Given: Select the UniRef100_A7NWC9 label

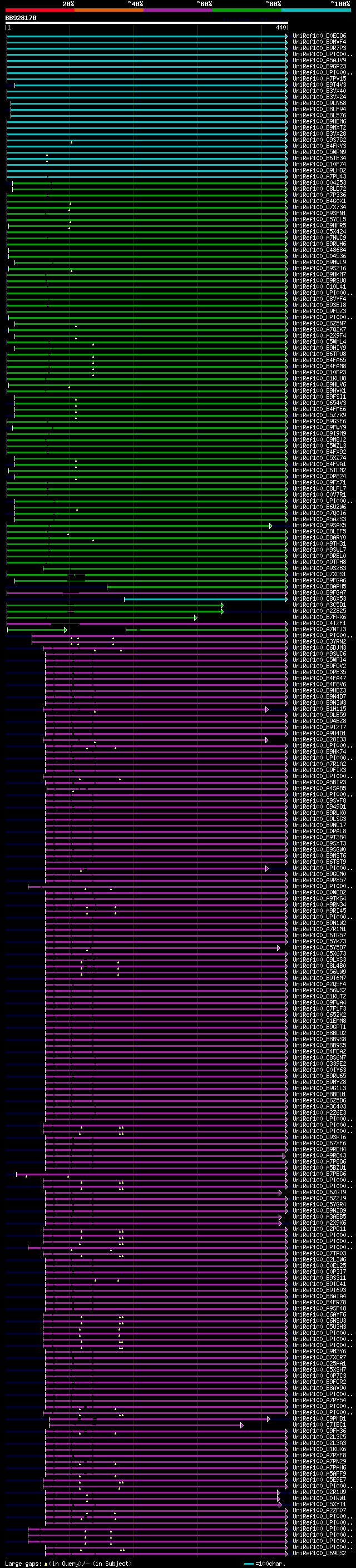Looking at the screenshot, I should pos(319,238).
